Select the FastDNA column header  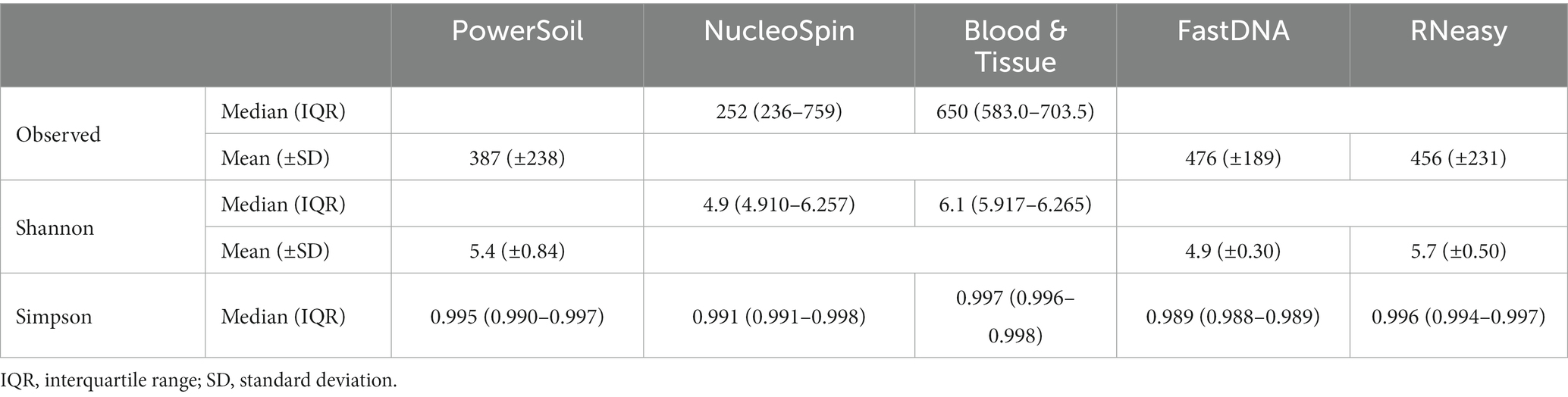click(1233, 32)
